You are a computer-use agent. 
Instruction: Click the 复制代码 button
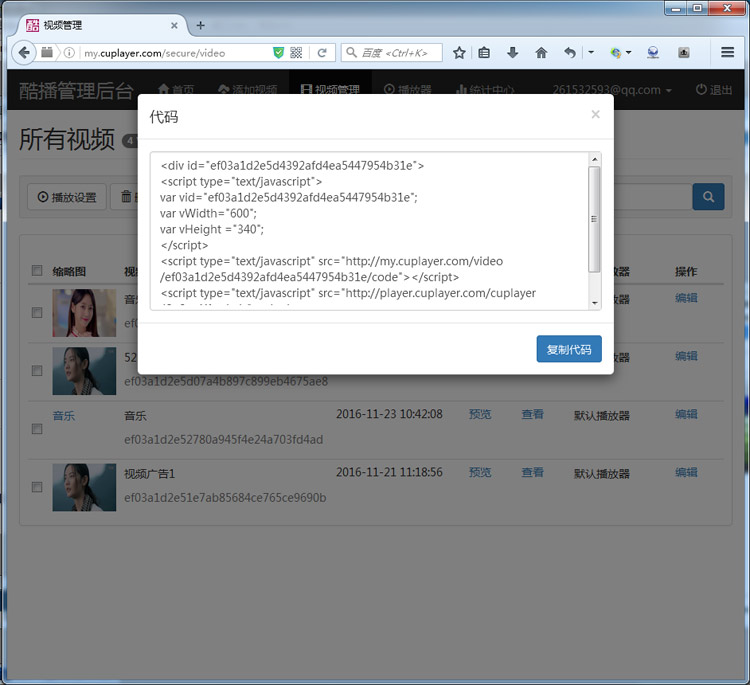[568, 350]
